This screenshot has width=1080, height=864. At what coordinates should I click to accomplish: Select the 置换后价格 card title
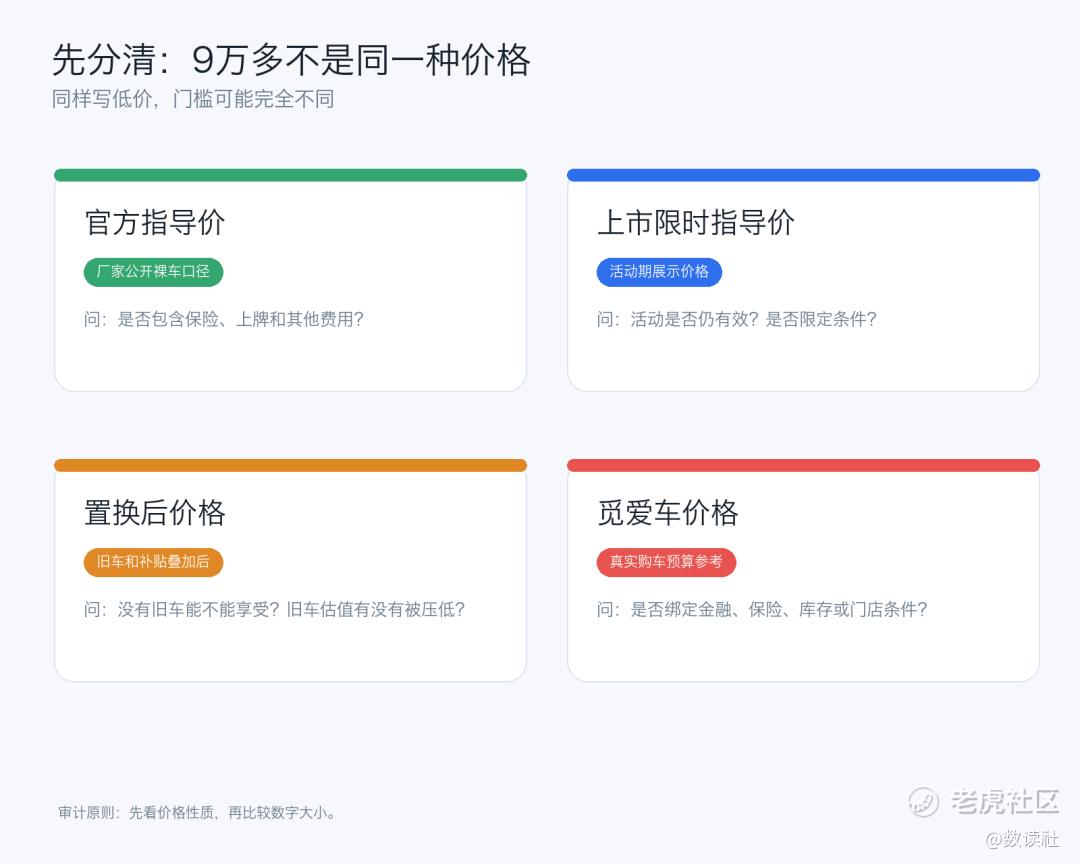coord(155,513)
